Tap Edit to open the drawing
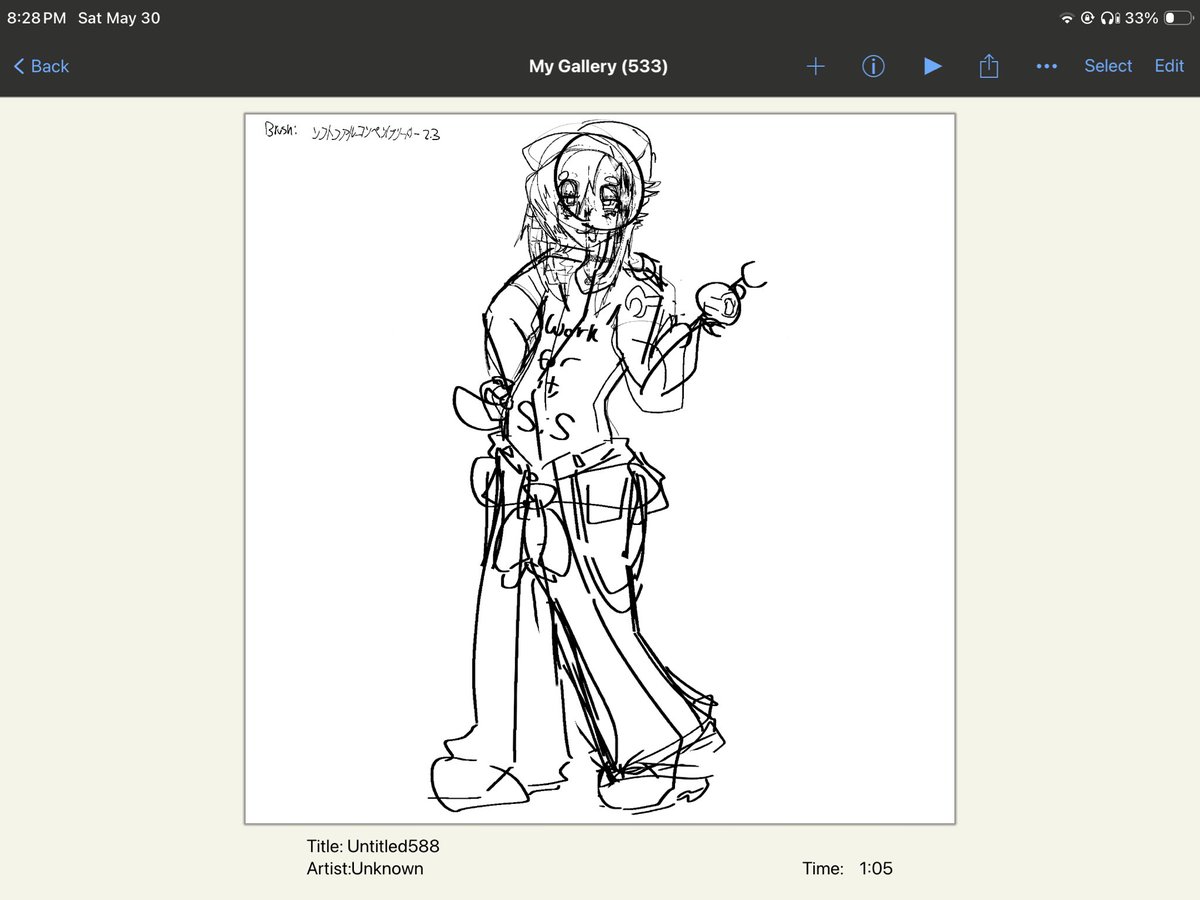The height and width of the screenshot is (900, 1200). (x=1169, y=66)
